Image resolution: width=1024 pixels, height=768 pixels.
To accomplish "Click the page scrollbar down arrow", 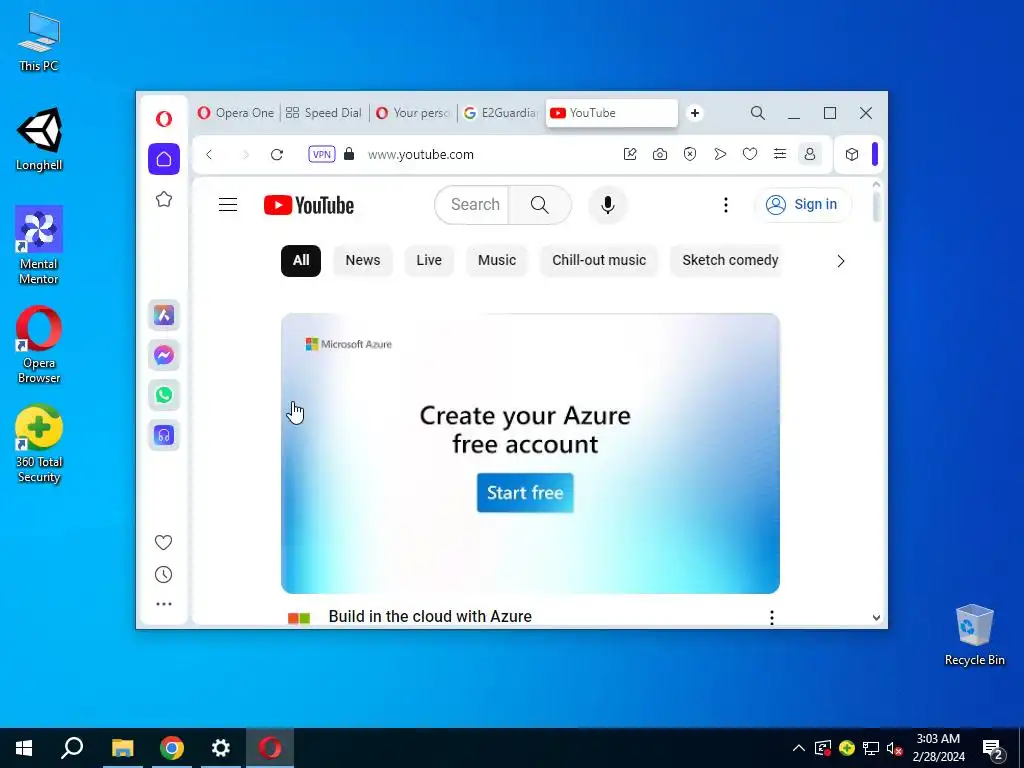I will [x=876, y=617].
